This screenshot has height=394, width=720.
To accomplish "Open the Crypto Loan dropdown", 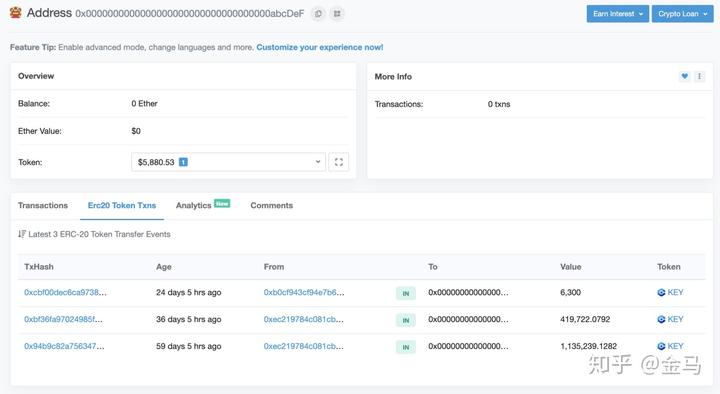I will point(682,14).
